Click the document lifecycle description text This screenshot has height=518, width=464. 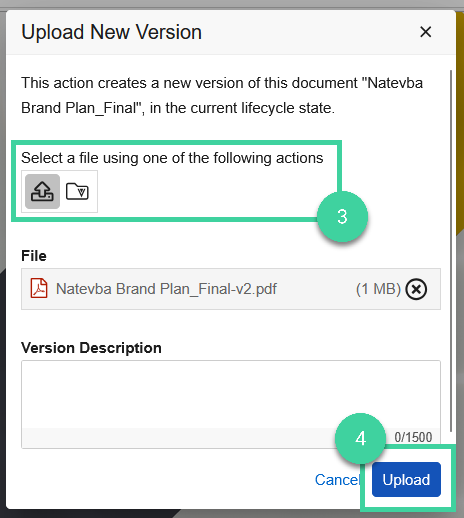tap(222, 96)
